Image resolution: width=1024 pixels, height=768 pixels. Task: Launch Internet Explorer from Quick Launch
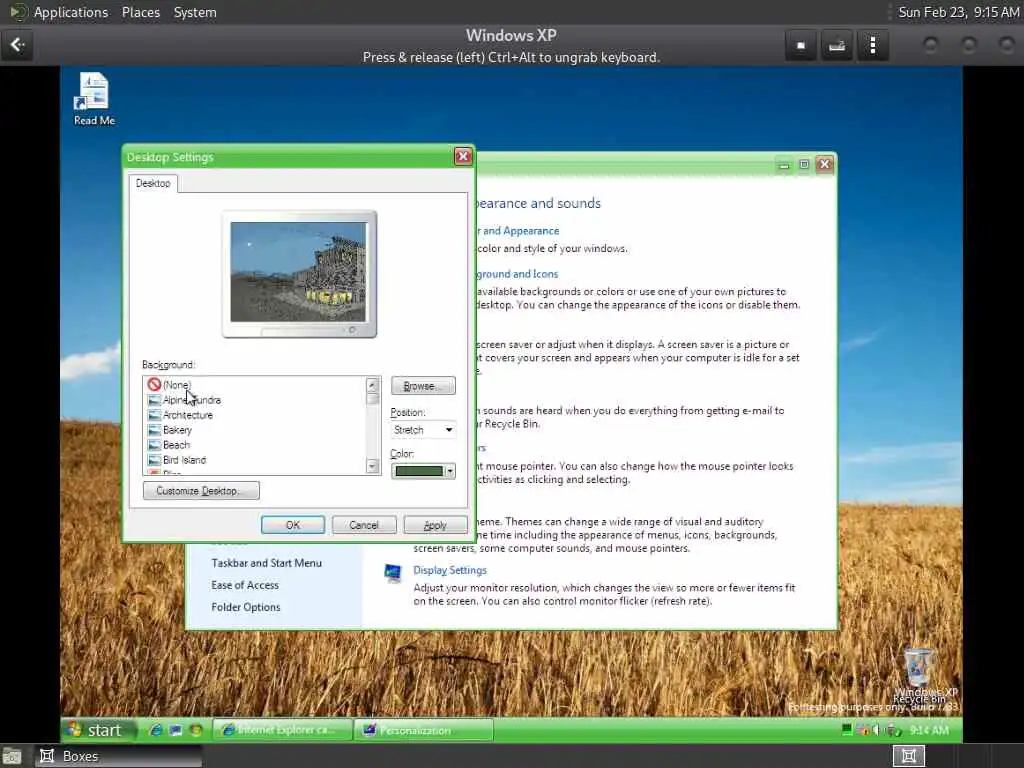click(155, 730)
